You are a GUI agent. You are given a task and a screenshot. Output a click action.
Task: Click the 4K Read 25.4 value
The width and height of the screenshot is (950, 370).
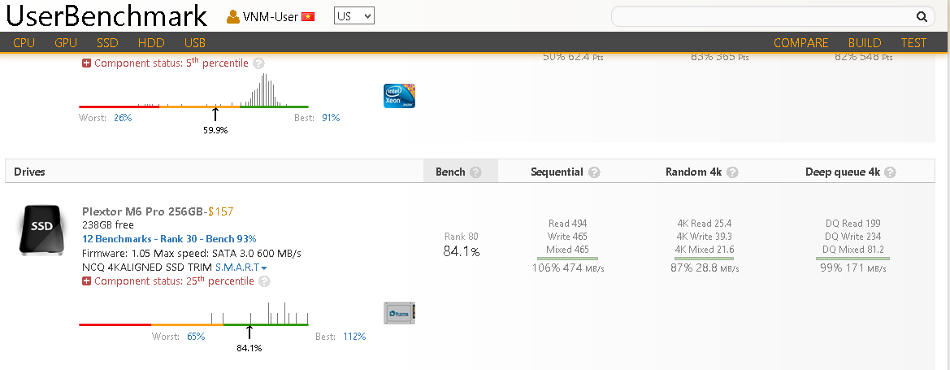tap(705, 223)
